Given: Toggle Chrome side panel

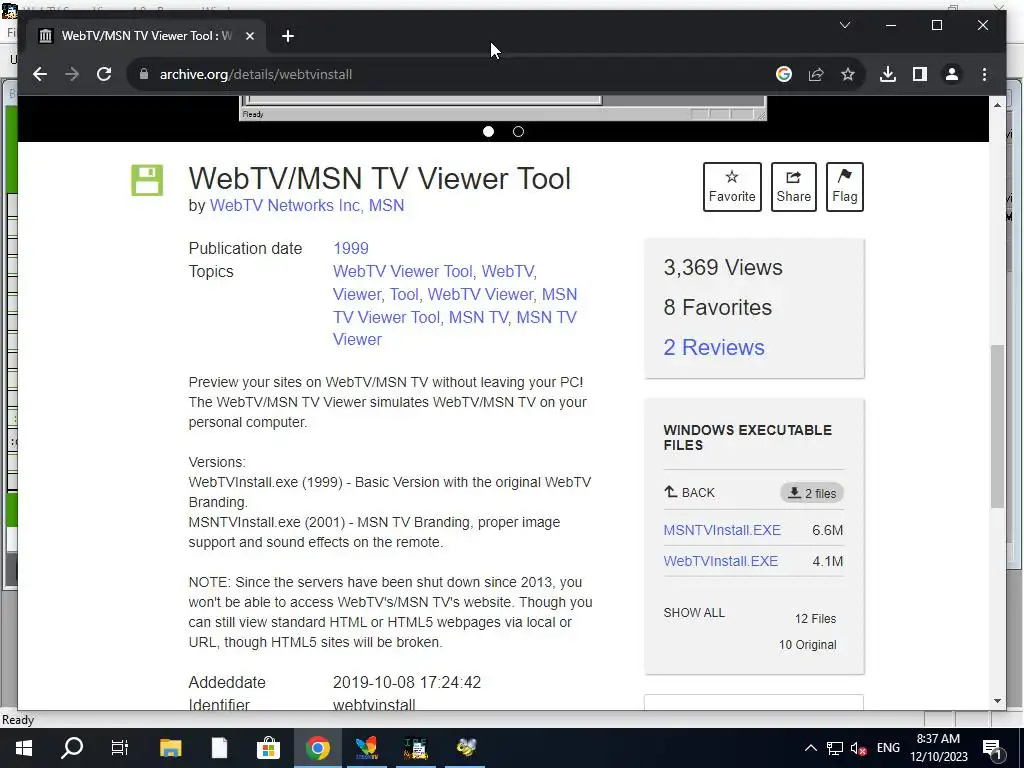Looking at the screenshot, I should tap(920, 74).
